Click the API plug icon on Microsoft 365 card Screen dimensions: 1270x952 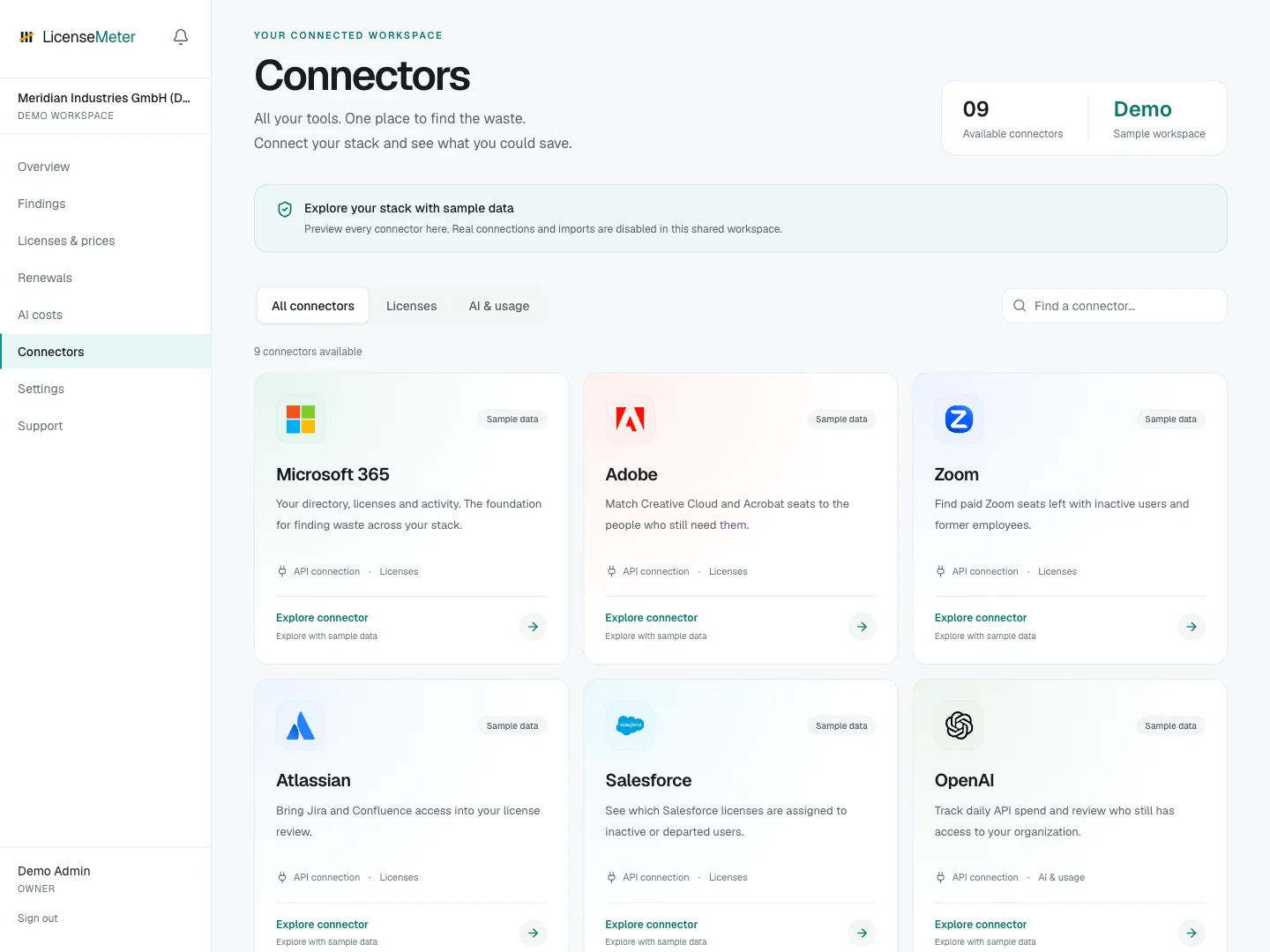(x=282, y=571)
